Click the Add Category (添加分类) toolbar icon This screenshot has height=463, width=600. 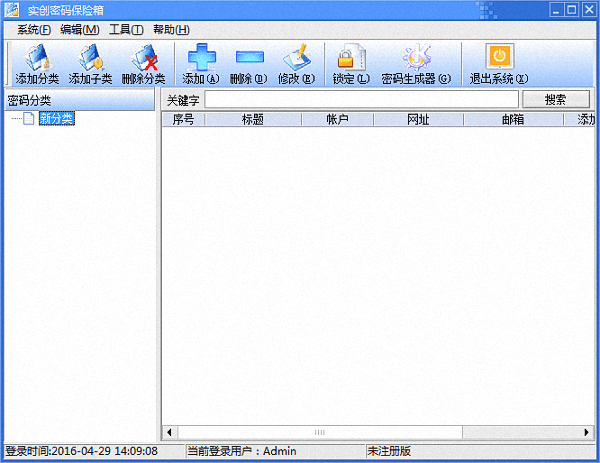(x=37, y=63)
